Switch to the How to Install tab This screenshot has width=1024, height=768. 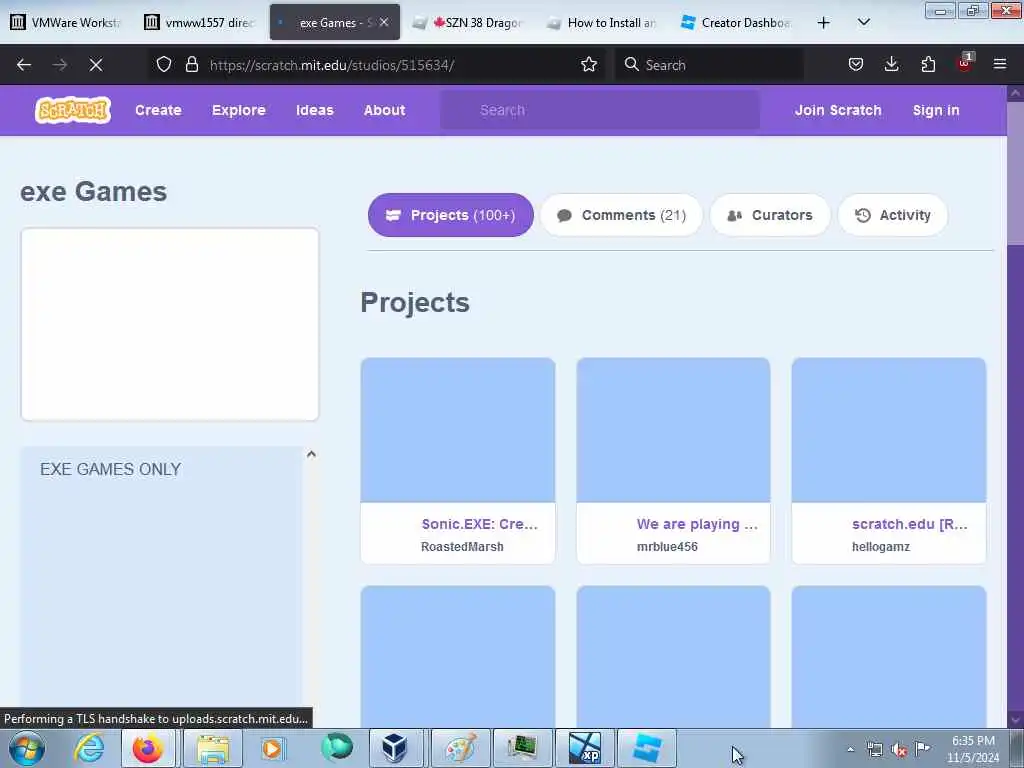(x=601, y=22)
